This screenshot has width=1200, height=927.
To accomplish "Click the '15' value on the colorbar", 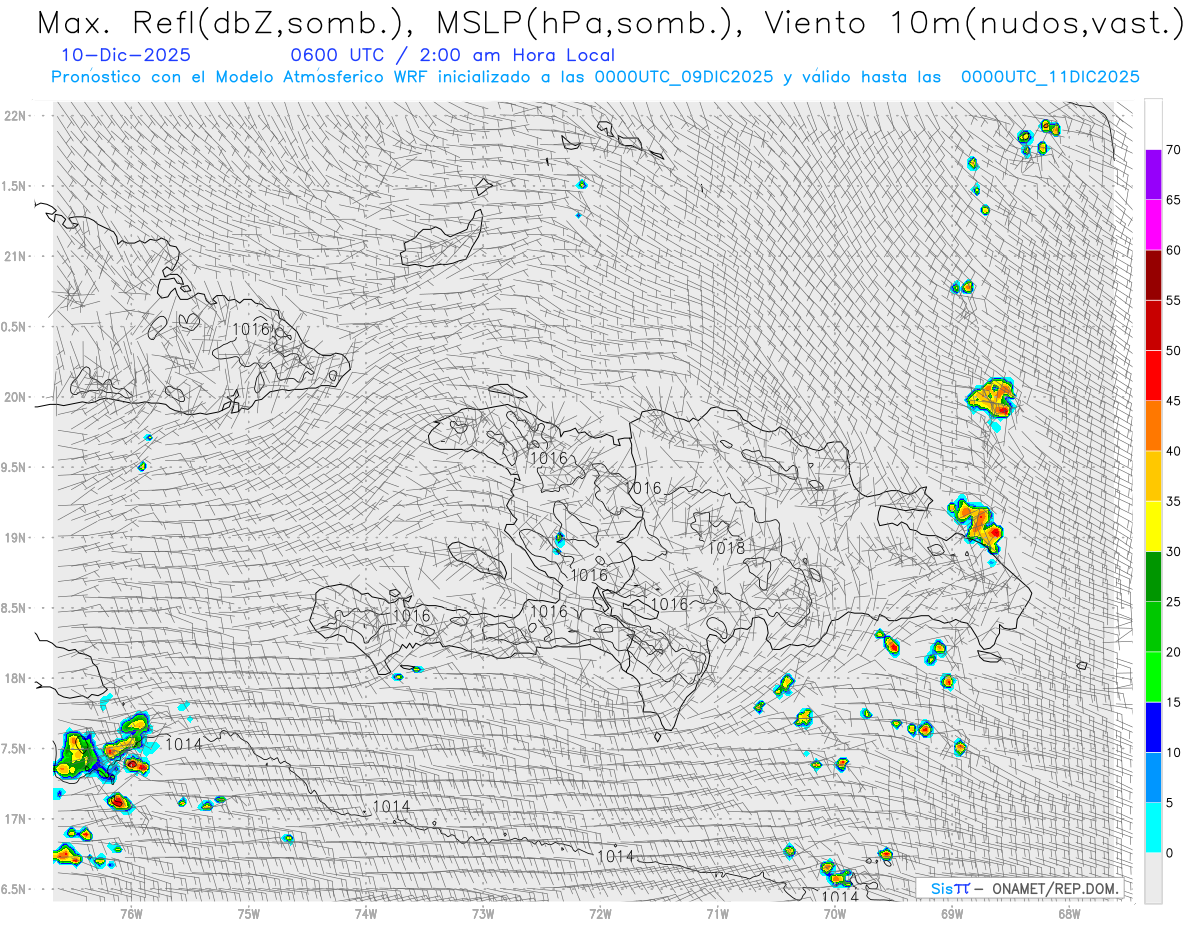I will tap(1173, 702).
